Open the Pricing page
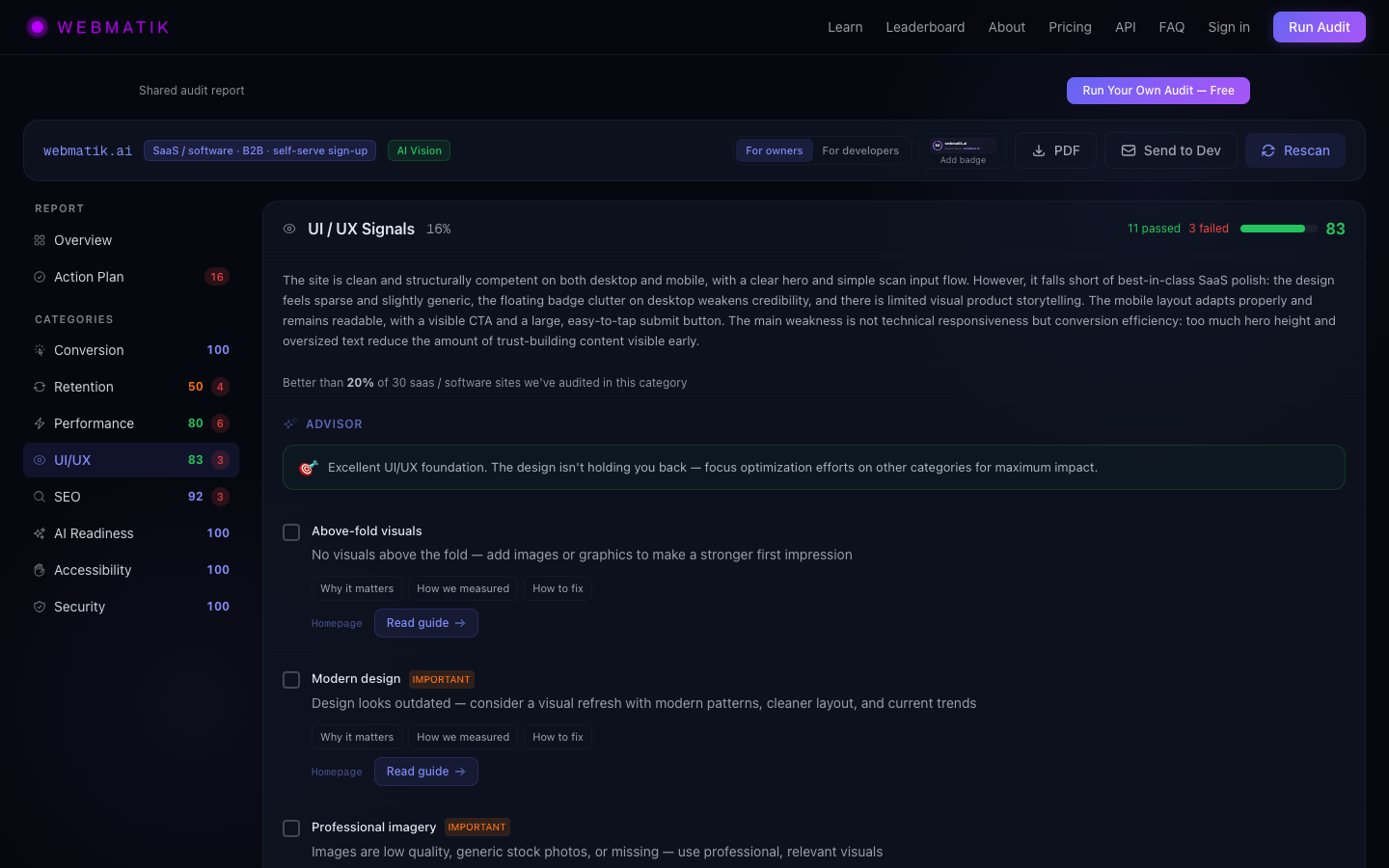 pos(1070,27)
